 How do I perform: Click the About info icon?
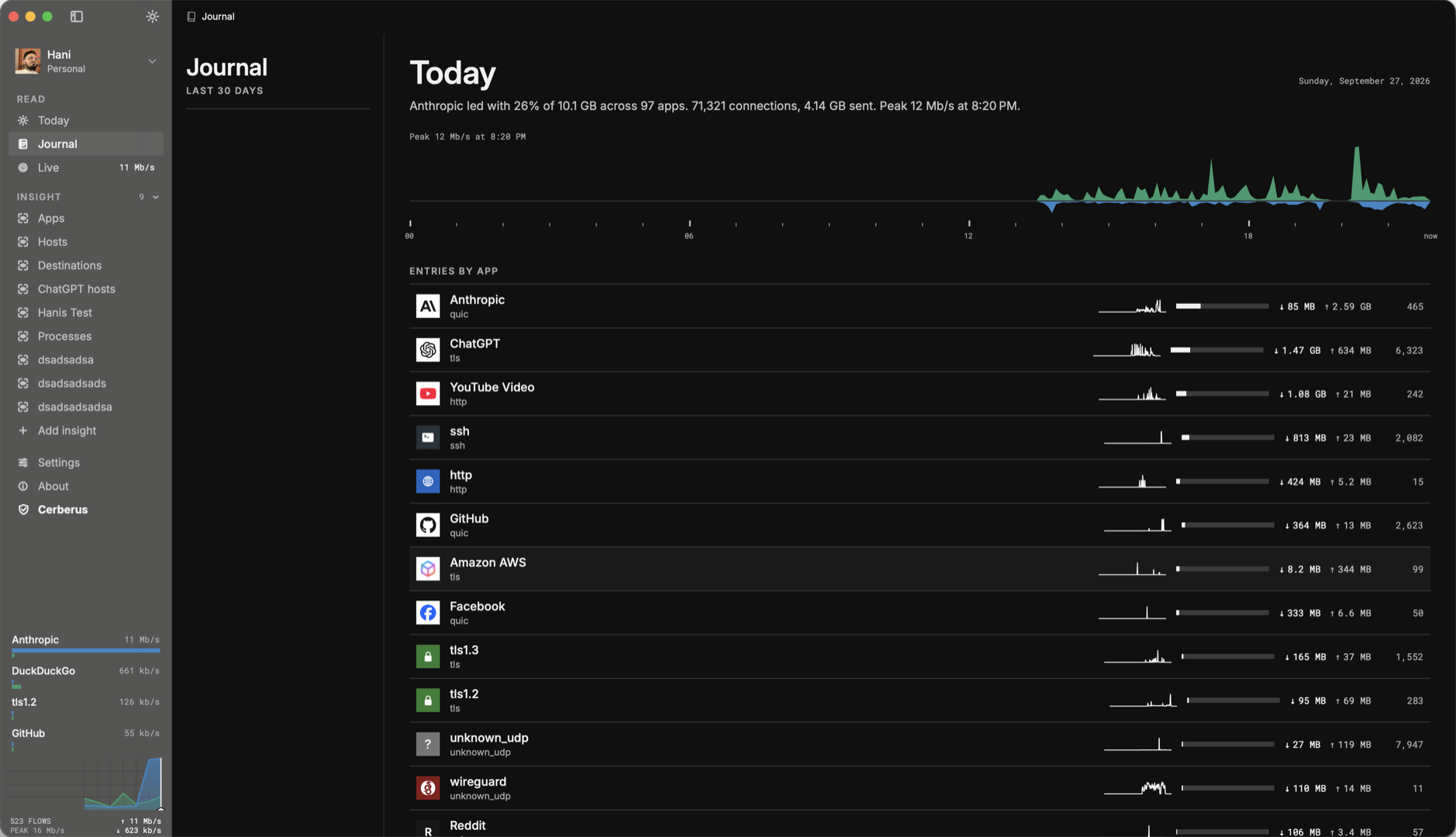point(23,486)
